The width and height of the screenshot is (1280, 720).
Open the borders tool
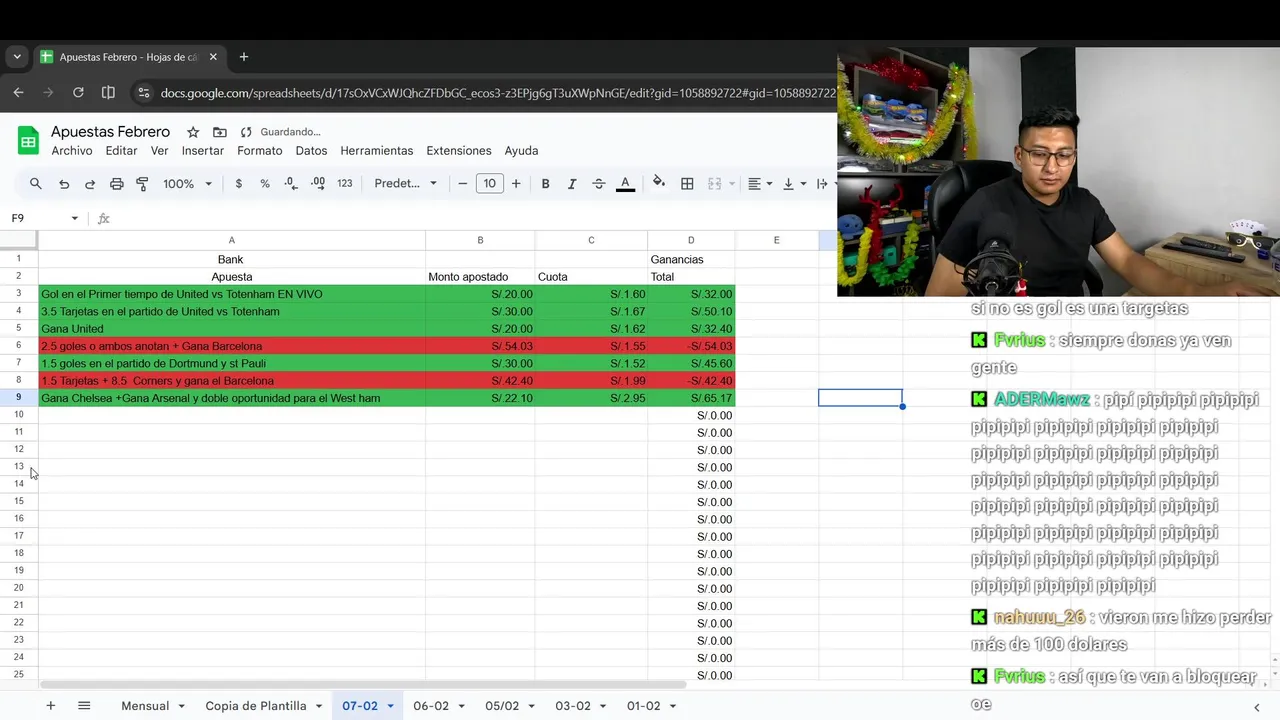click(x=687, y=184)
